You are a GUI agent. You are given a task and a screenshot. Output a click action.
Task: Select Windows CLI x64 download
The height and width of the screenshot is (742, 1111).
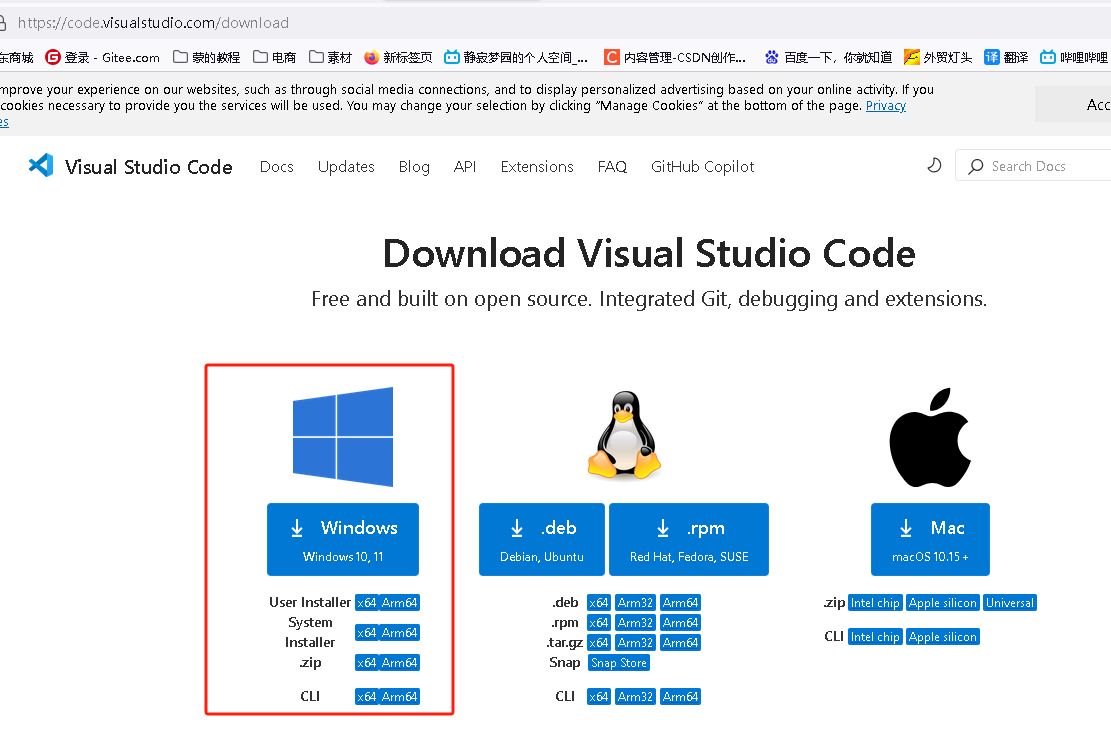click(366, 697)
